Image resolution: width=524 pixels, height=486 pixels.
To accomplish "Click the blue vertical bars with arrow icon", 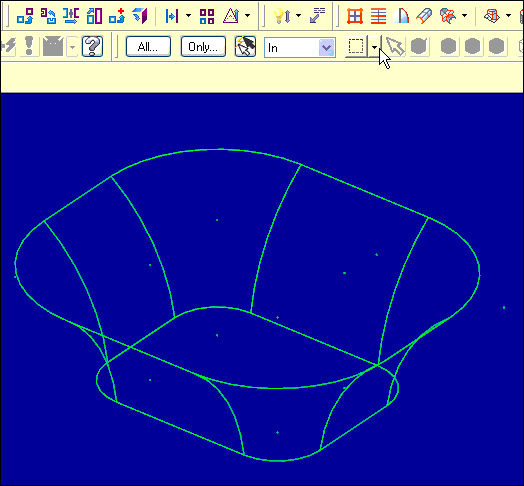I will [x=172, y=16].
